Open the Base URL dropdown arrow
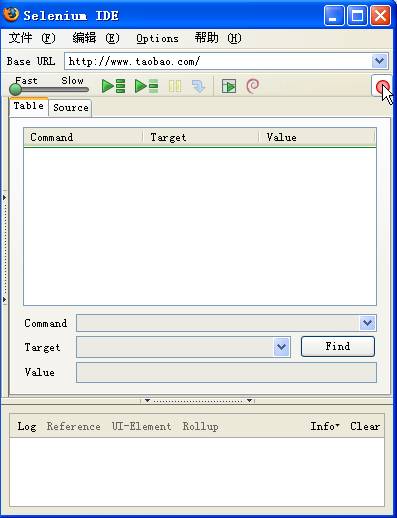This screenshot has height=518, width=397. [379, 61]
